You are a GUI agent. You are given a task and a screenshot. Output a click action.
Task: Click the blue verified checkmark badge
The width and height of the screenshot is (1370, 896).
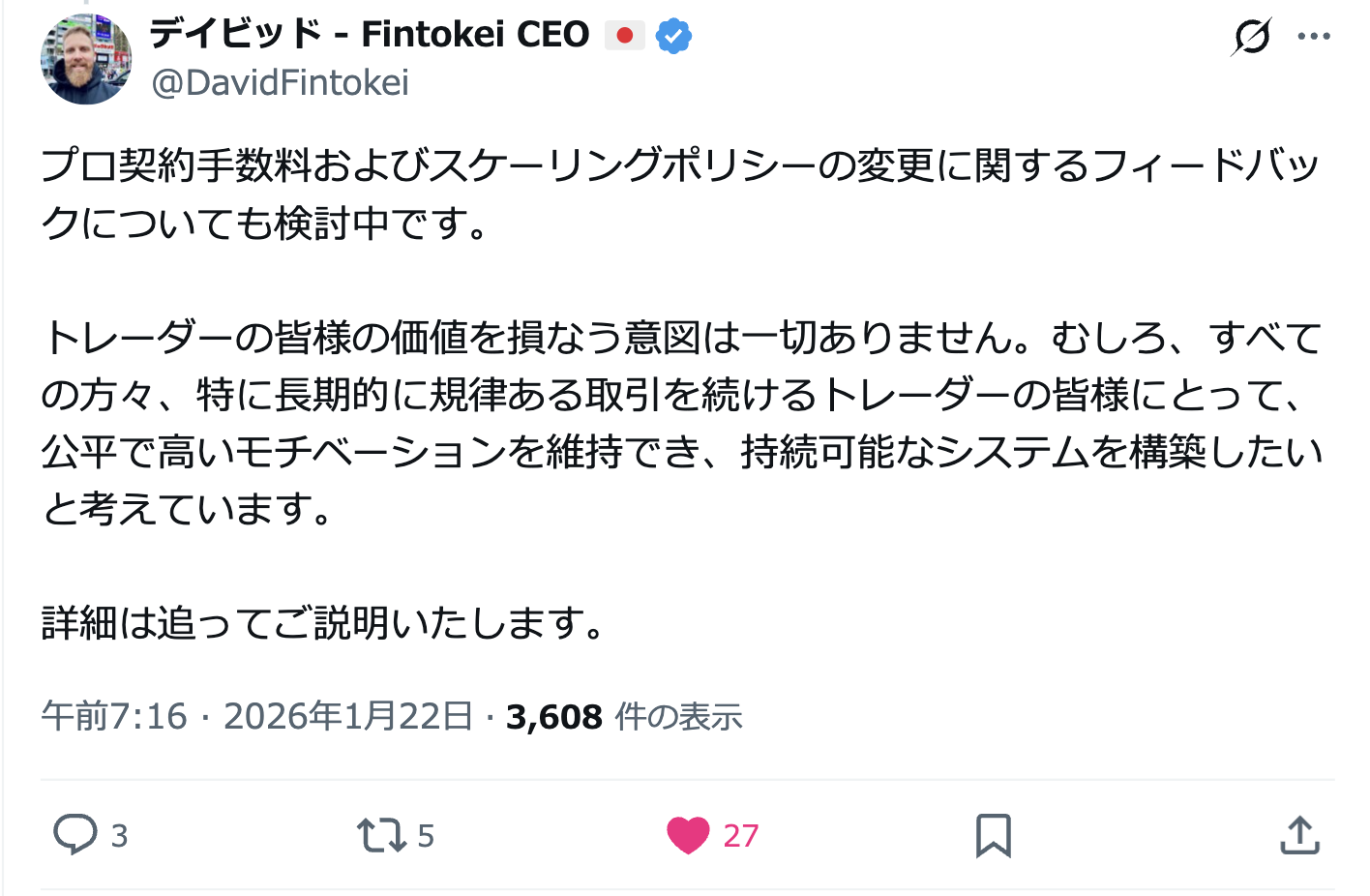click(673, 37)
